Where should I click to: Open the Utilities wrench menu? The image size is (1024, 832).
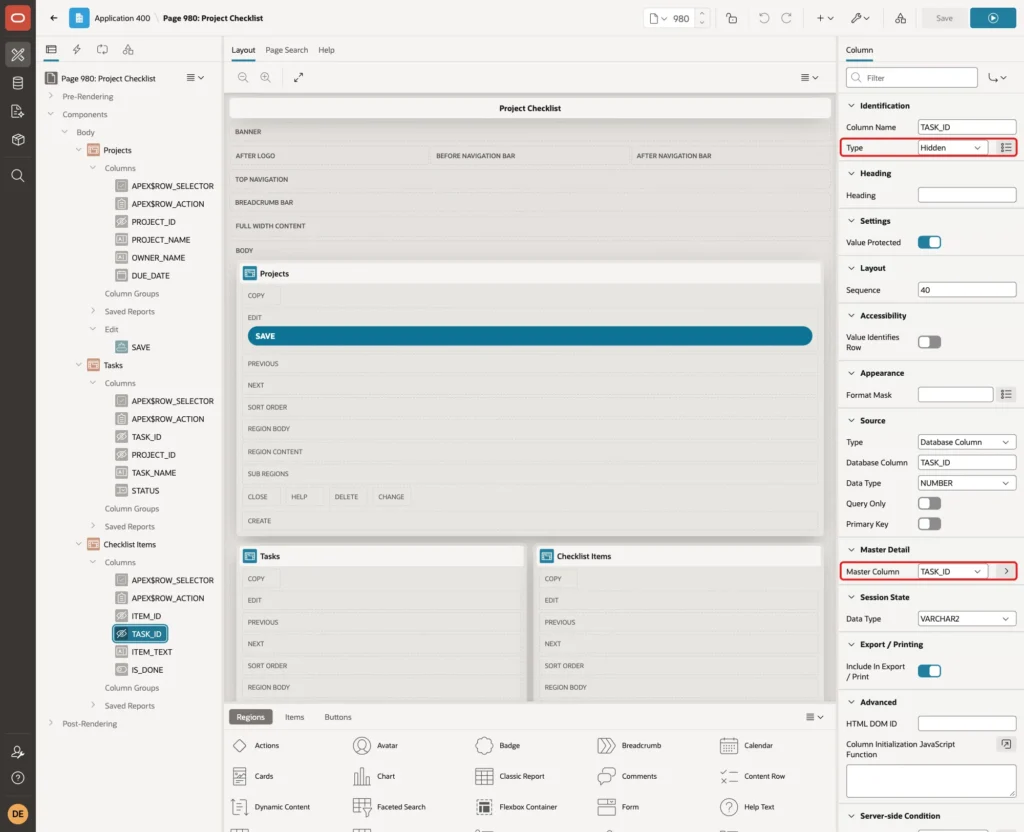point(859,18)
